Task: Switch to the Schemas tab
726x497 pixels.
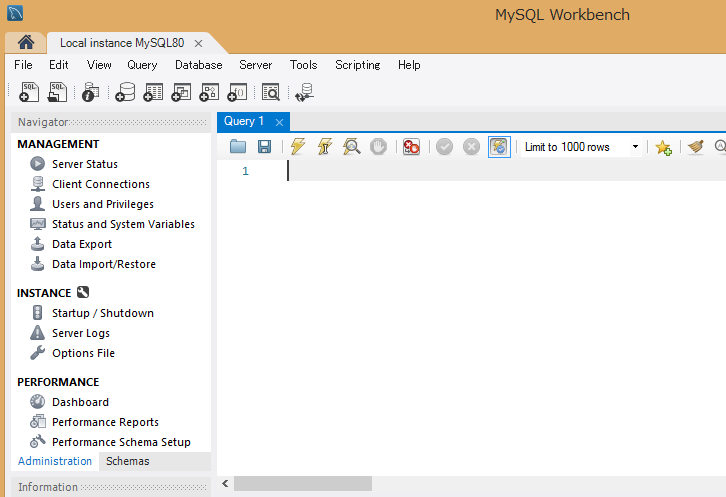Action: [x=127, y=461]
